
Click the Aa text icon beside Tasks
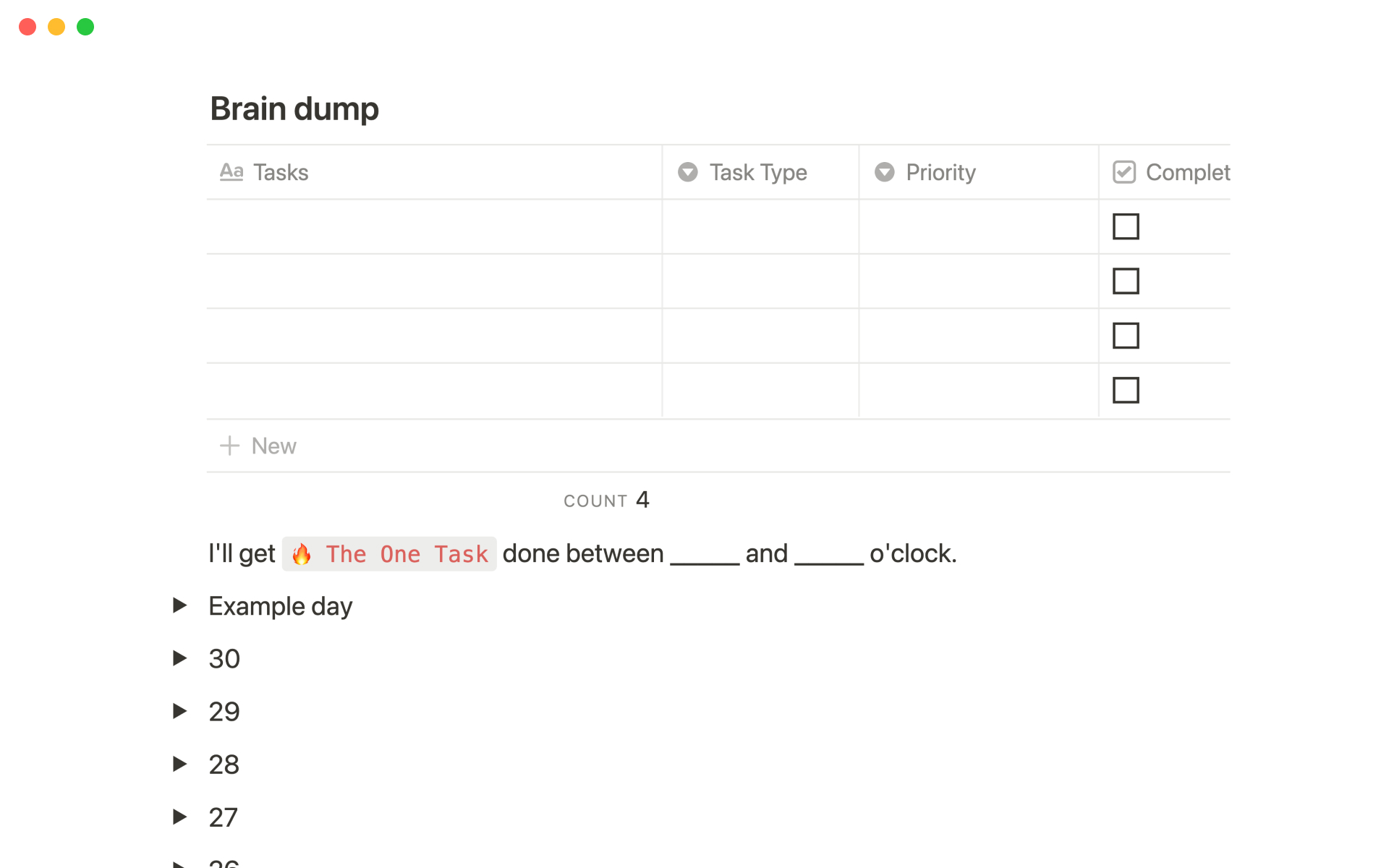[x=231, y=172]
